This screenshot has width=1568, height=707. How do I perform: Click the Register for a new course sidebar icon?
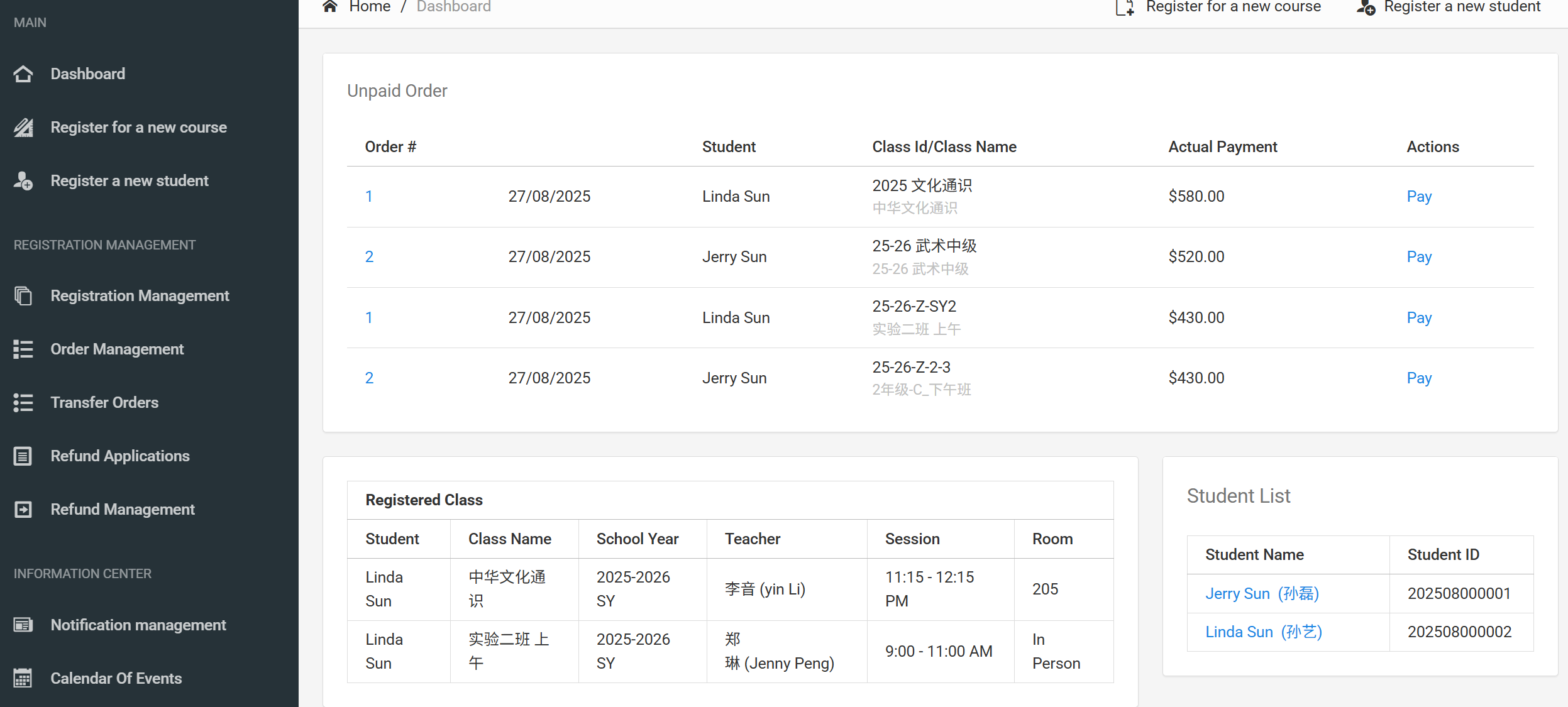23,128
